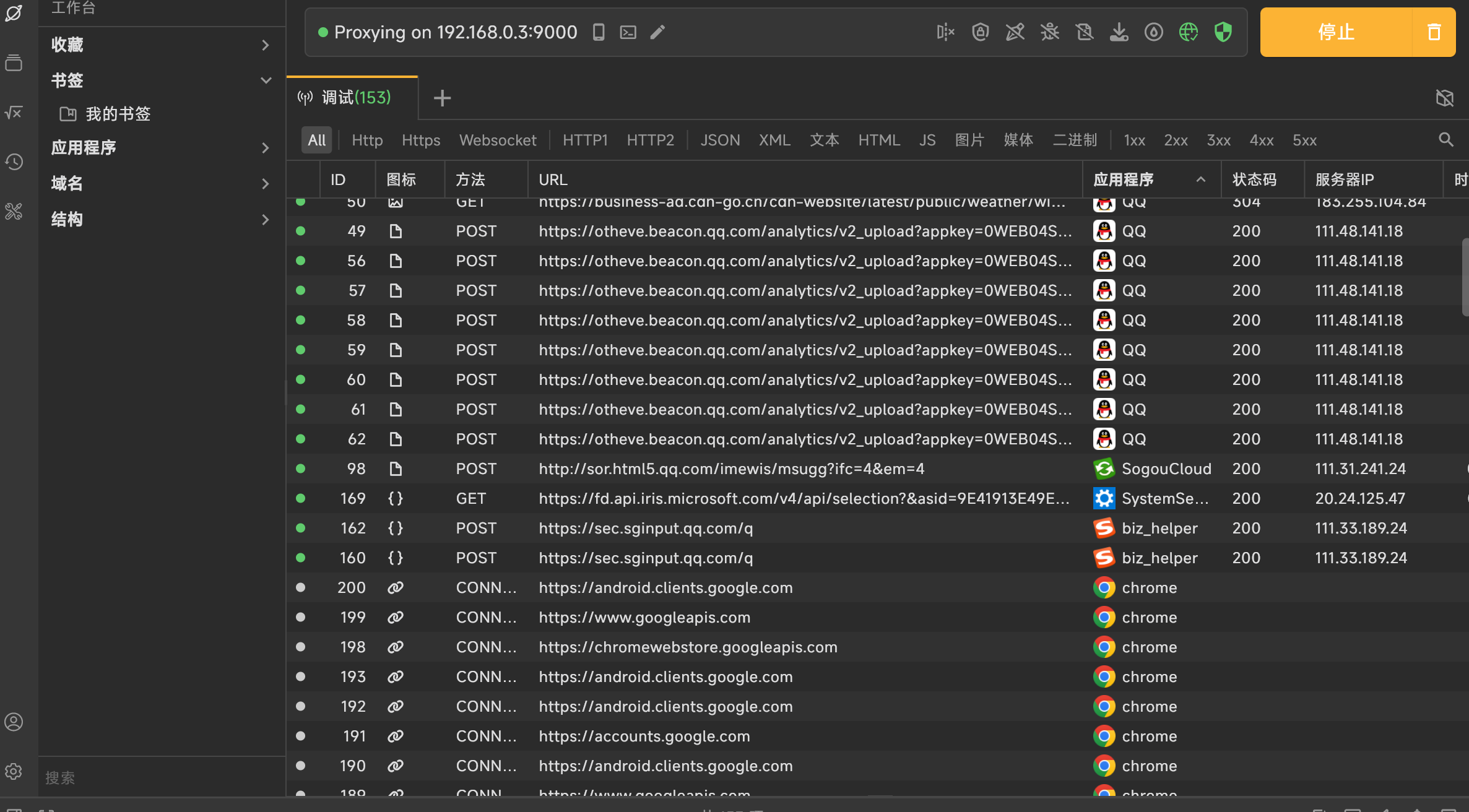Select the JSON filter tab
This screenshot has height=812, width=1469.
point(720,140)
